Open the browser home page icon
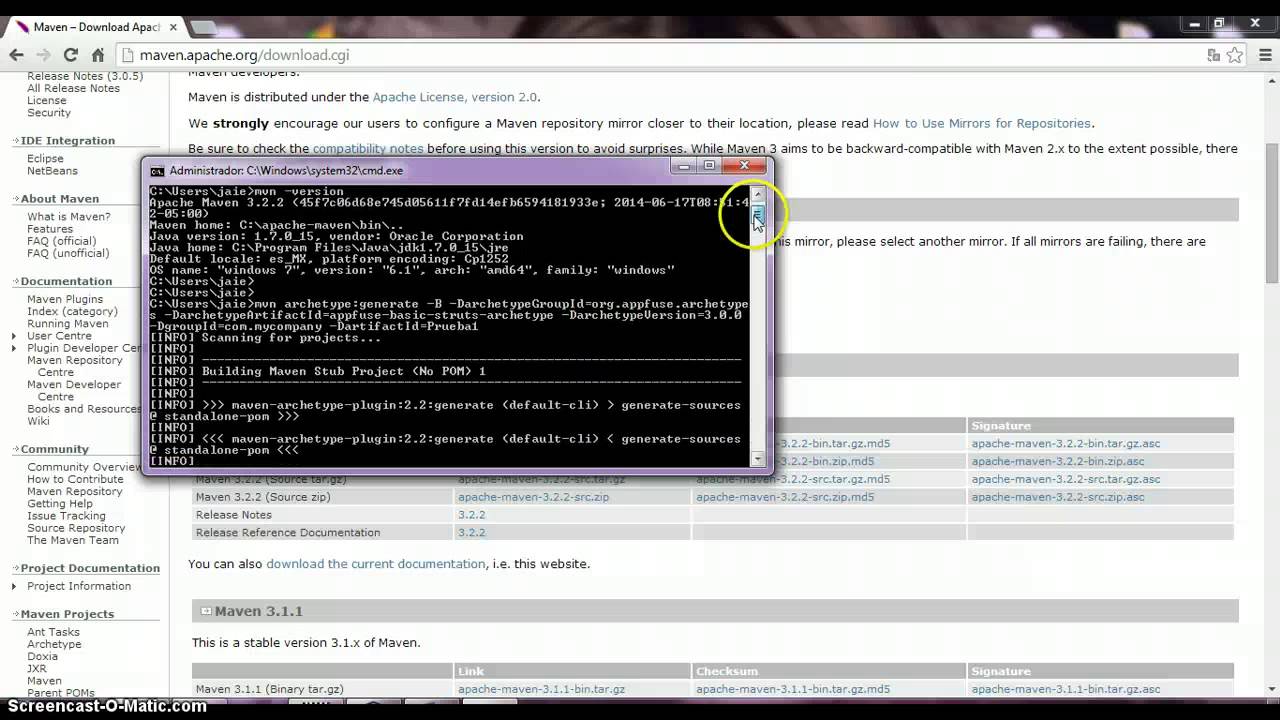The image size is (1280, 720). point(97,55)
